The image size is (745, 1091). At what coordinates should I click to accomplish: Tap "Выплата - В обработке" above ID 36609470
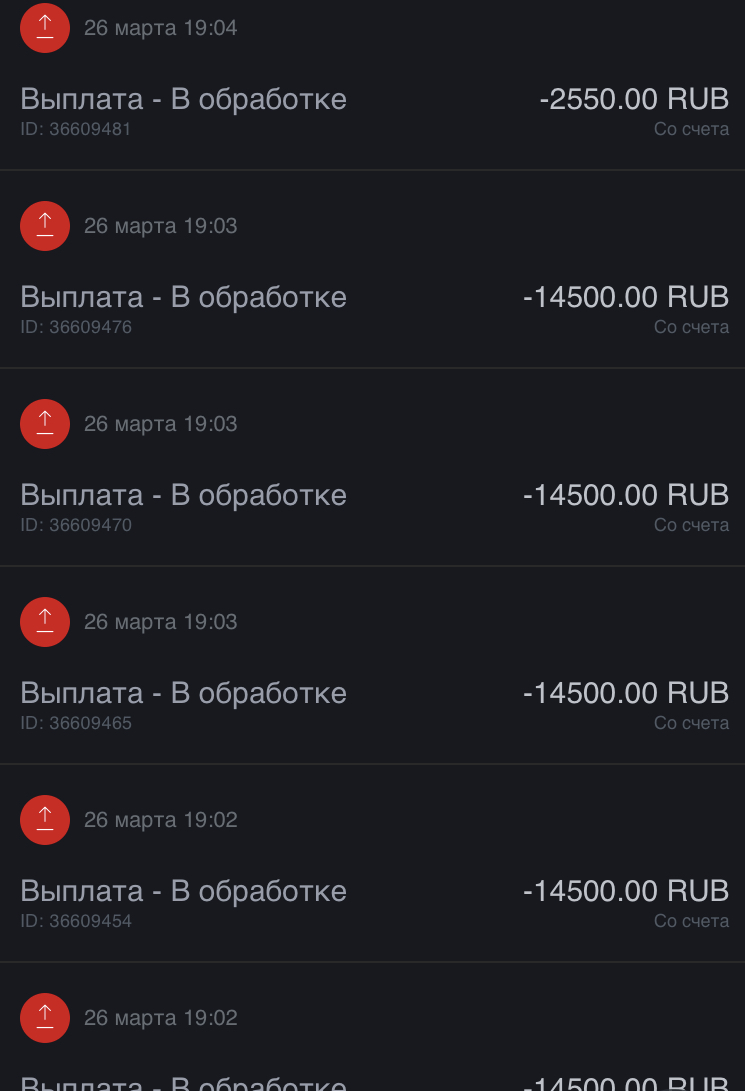coord(184,495)
